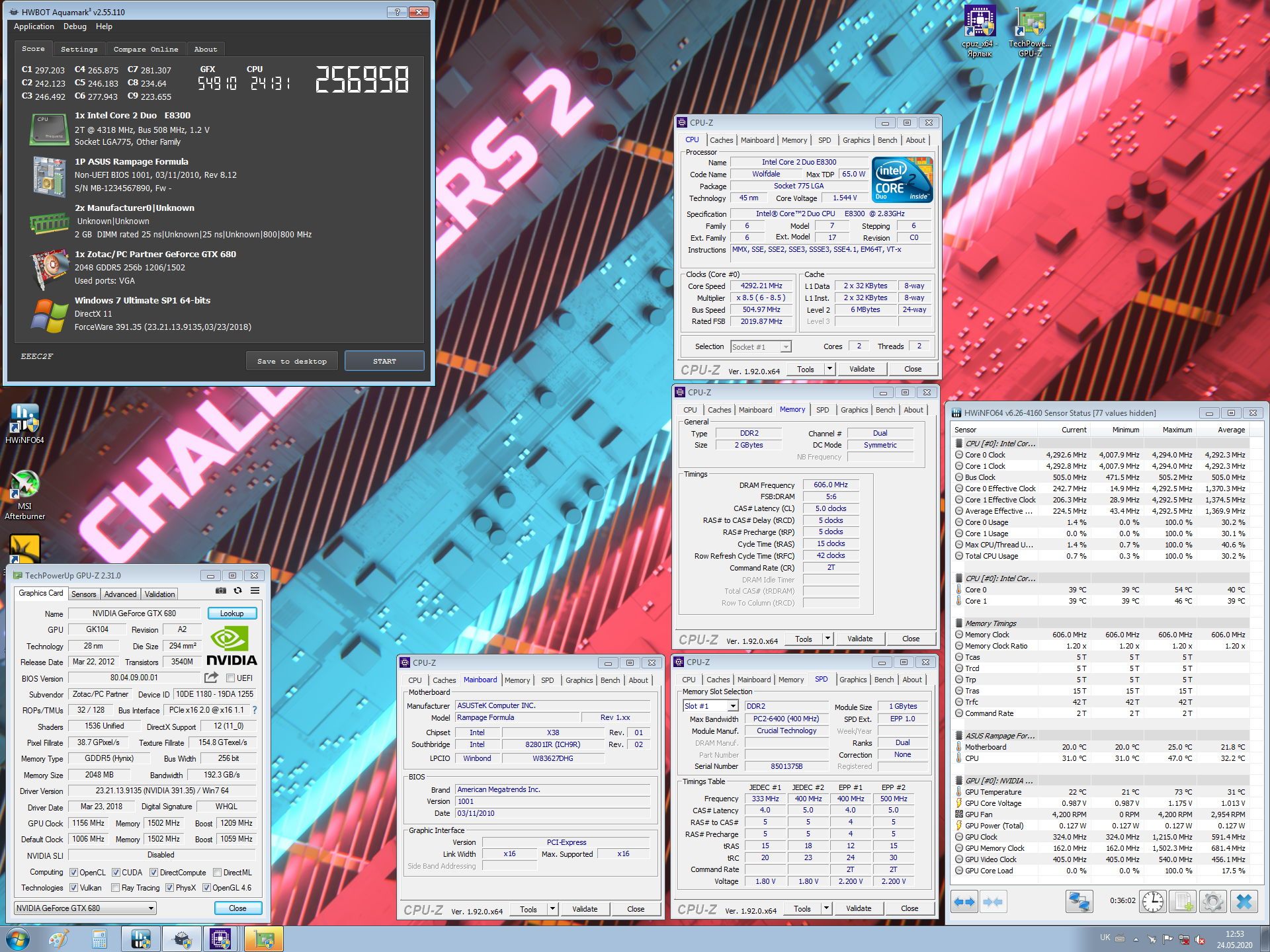This screenshot has width=1270, height=952.
Task: Toggle the PhysX checkbox
Action: pyautogui.click(x=170, y=888)
